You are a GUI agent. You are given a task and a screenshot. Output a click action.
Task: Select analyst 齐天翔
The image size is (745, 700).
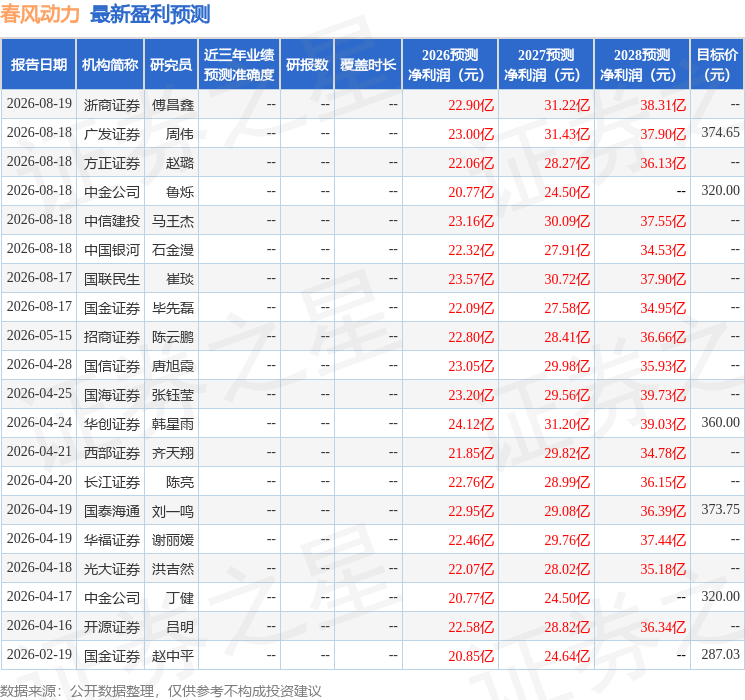pyautogui.click(x=172, y=453)
